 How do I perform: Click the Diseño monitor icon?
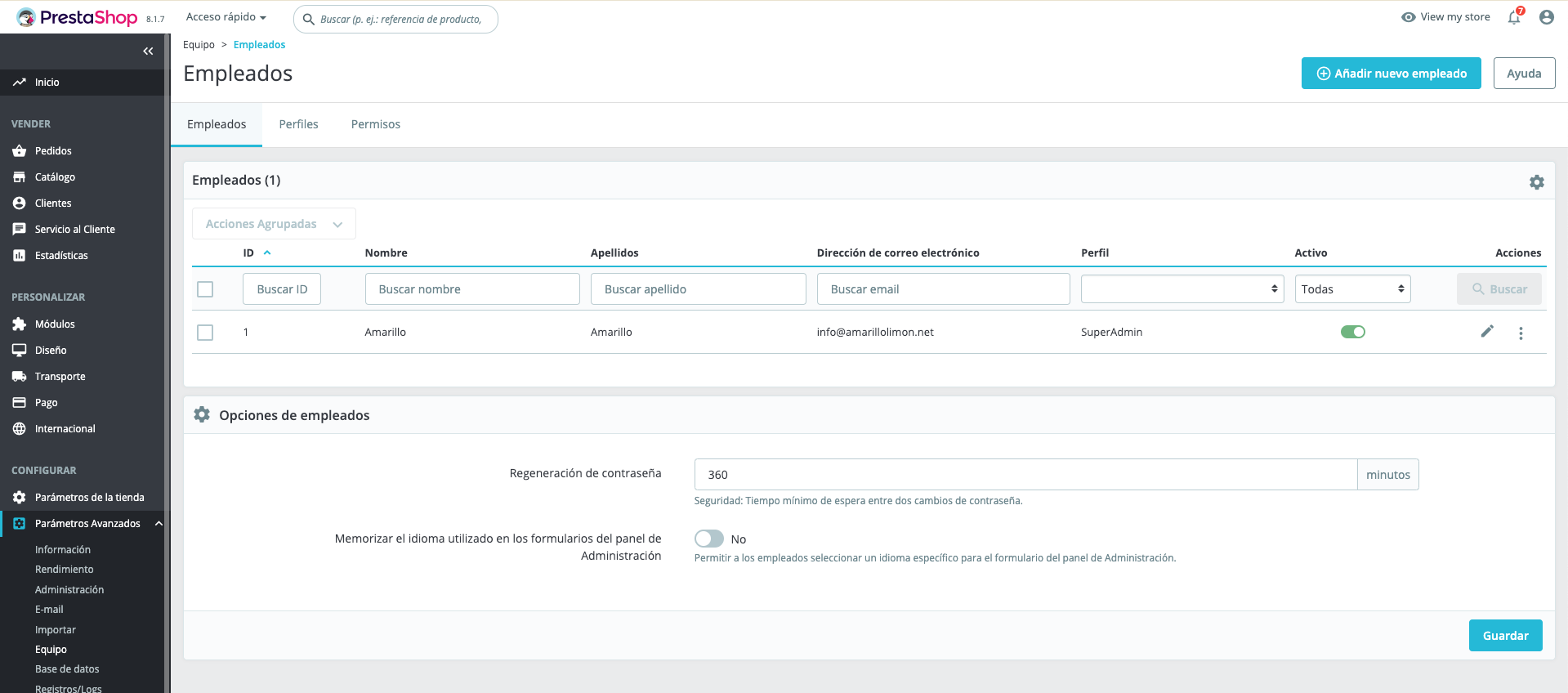pyautogui.click(x=19, y=350)
